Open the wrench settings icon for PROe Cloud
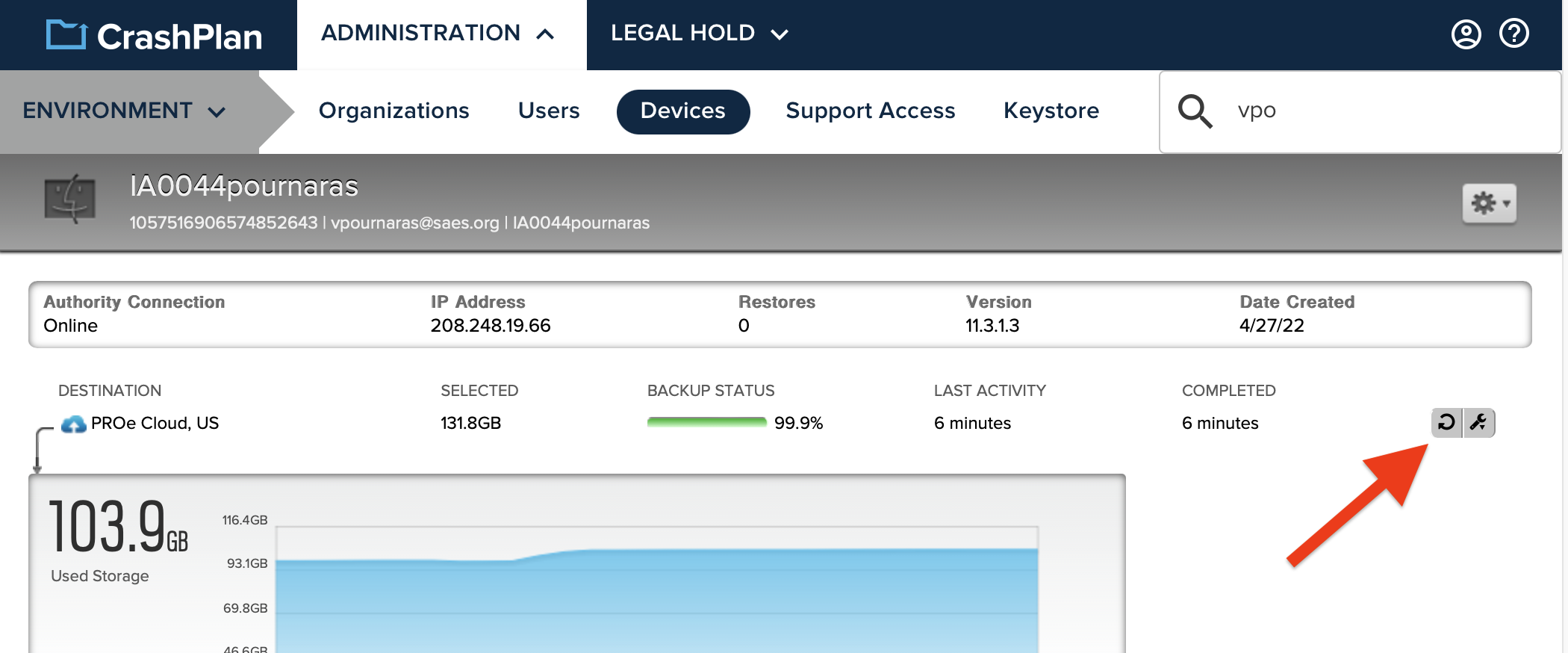Screen dimensions: 1568x653 click(x=1479, y=423)
